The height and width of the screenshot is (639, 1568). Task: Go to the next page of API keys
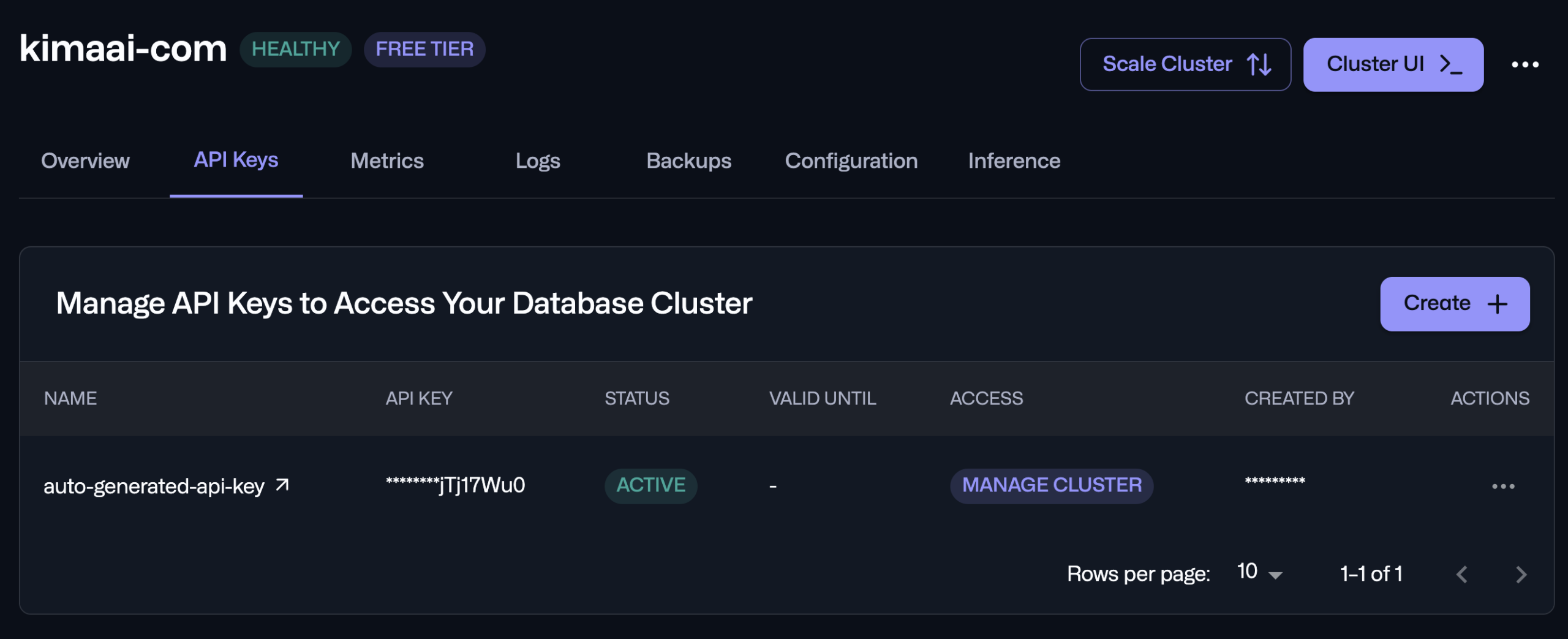click(x=1521, y=574)
